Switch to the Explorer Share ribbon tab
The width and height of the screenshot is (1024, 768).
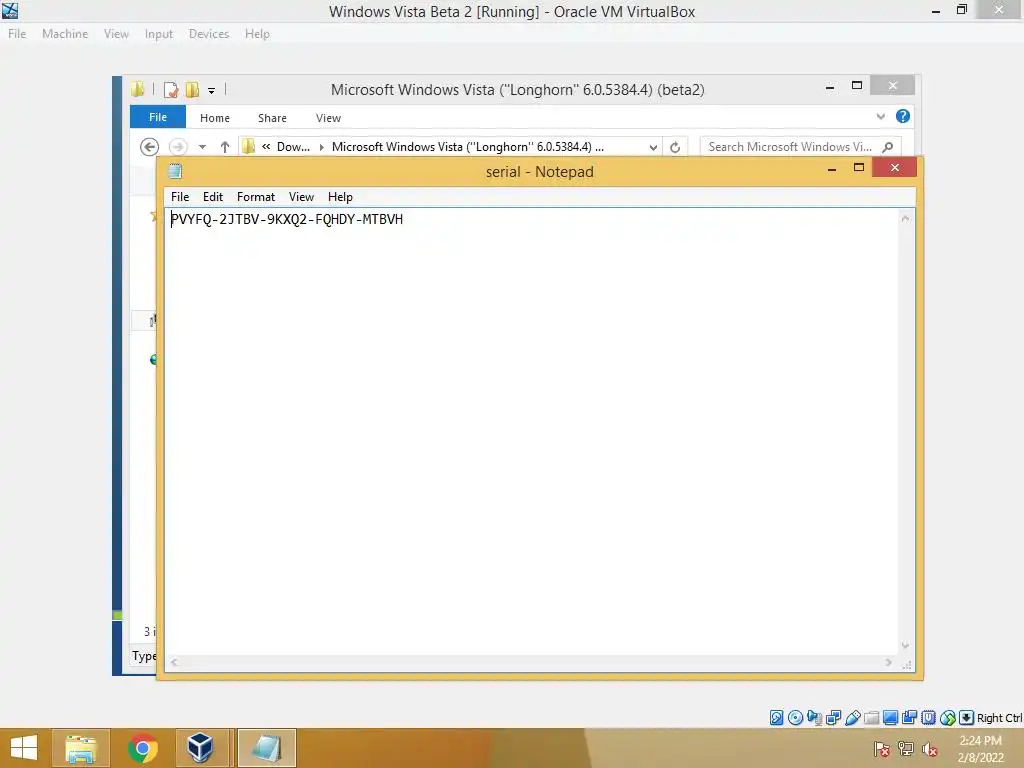pos(272,118)
